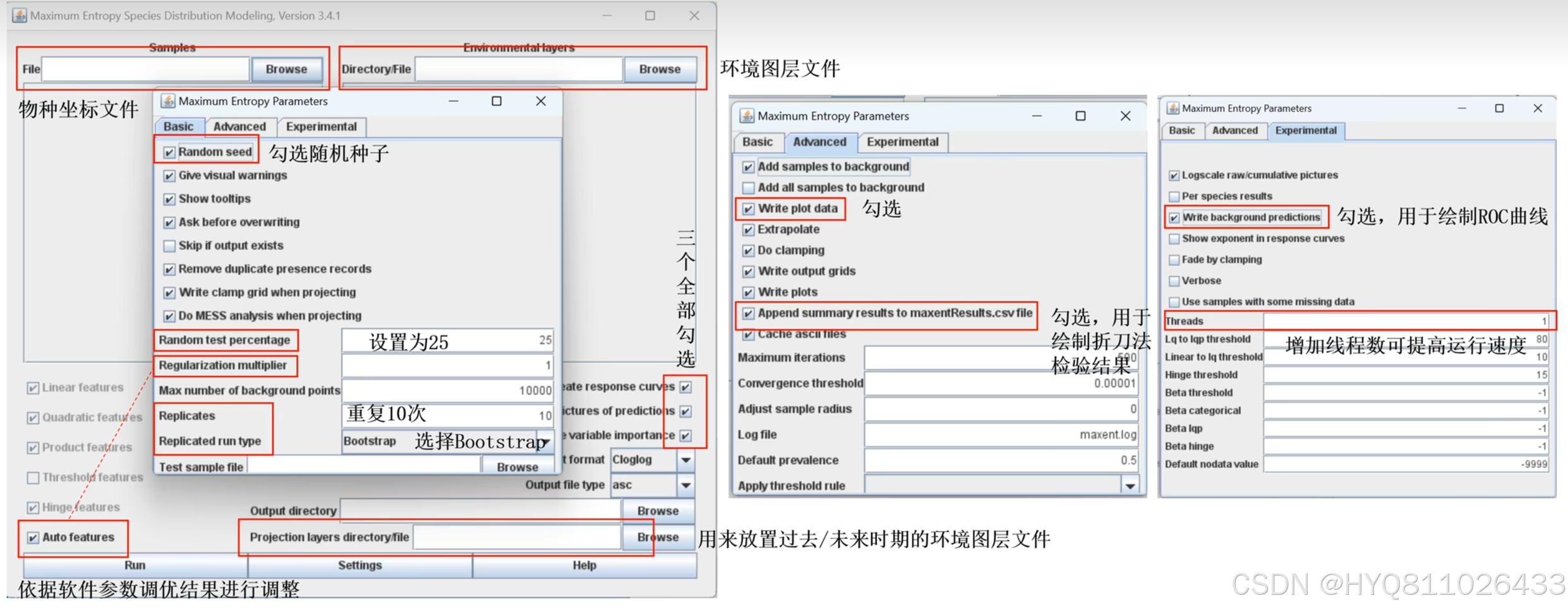Toggle Write background predictions checkbox
1568x610 pixels.
pyautogui.click(x=1174, y=218)
